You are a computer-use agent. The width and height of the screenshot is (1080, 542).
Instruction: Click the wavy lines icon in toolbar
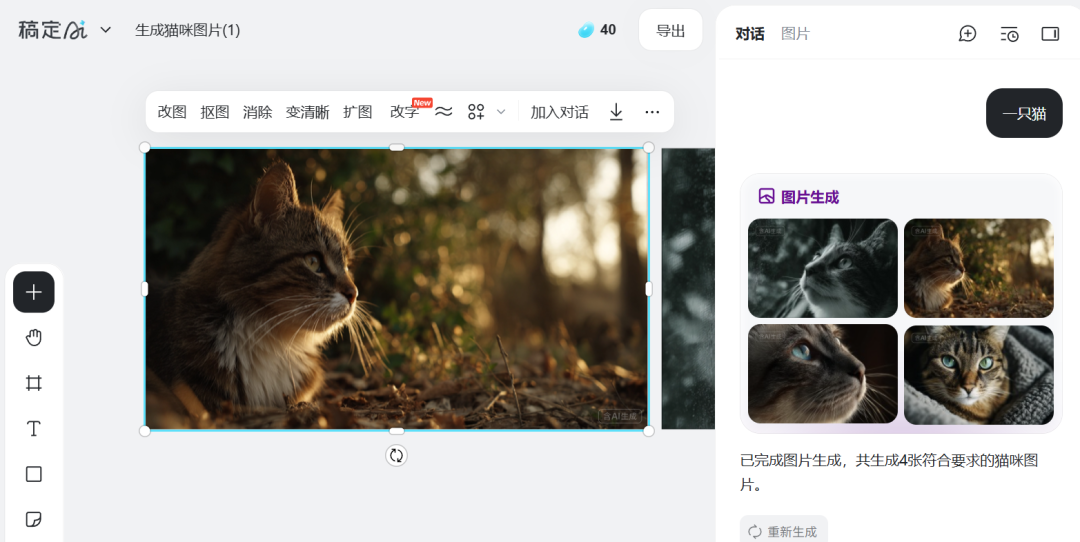pos(444,112)
